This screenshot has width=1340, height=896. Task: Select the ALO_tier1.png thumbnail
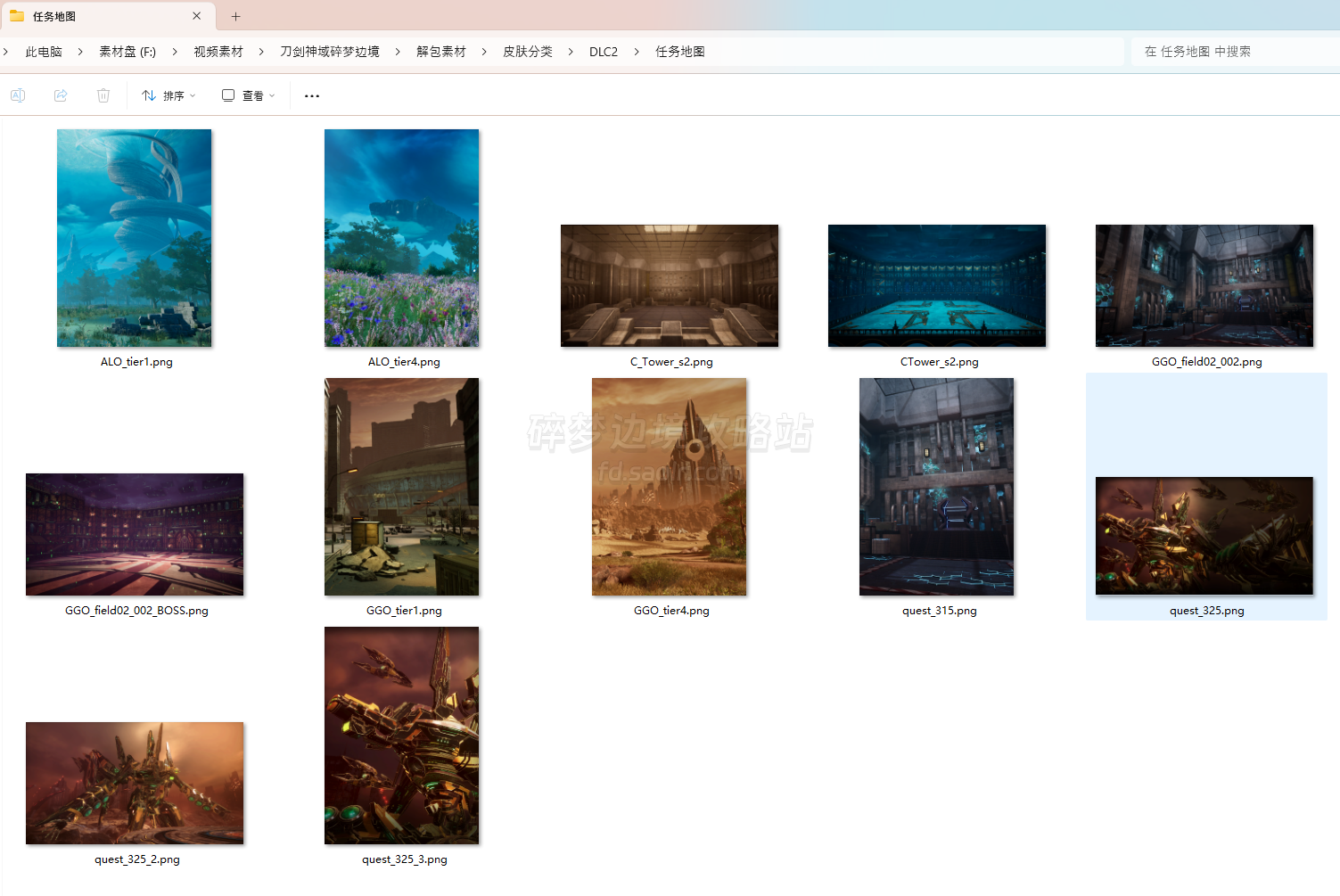point(135,238)
